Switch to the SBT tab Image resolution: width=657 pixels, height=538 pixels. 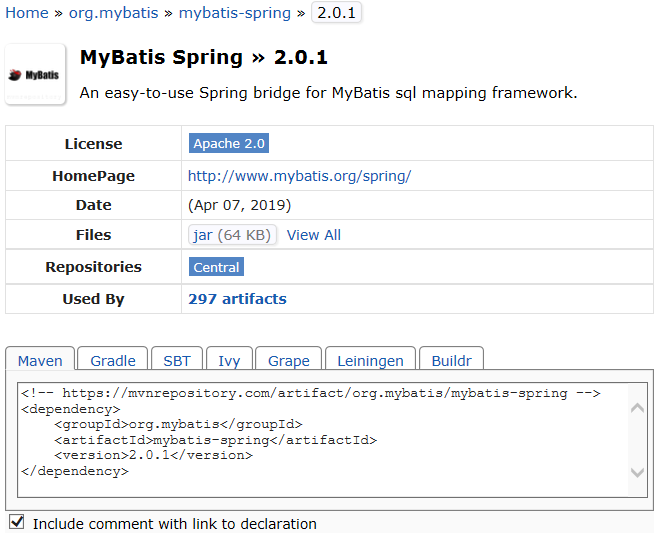[x=177, y=360]
